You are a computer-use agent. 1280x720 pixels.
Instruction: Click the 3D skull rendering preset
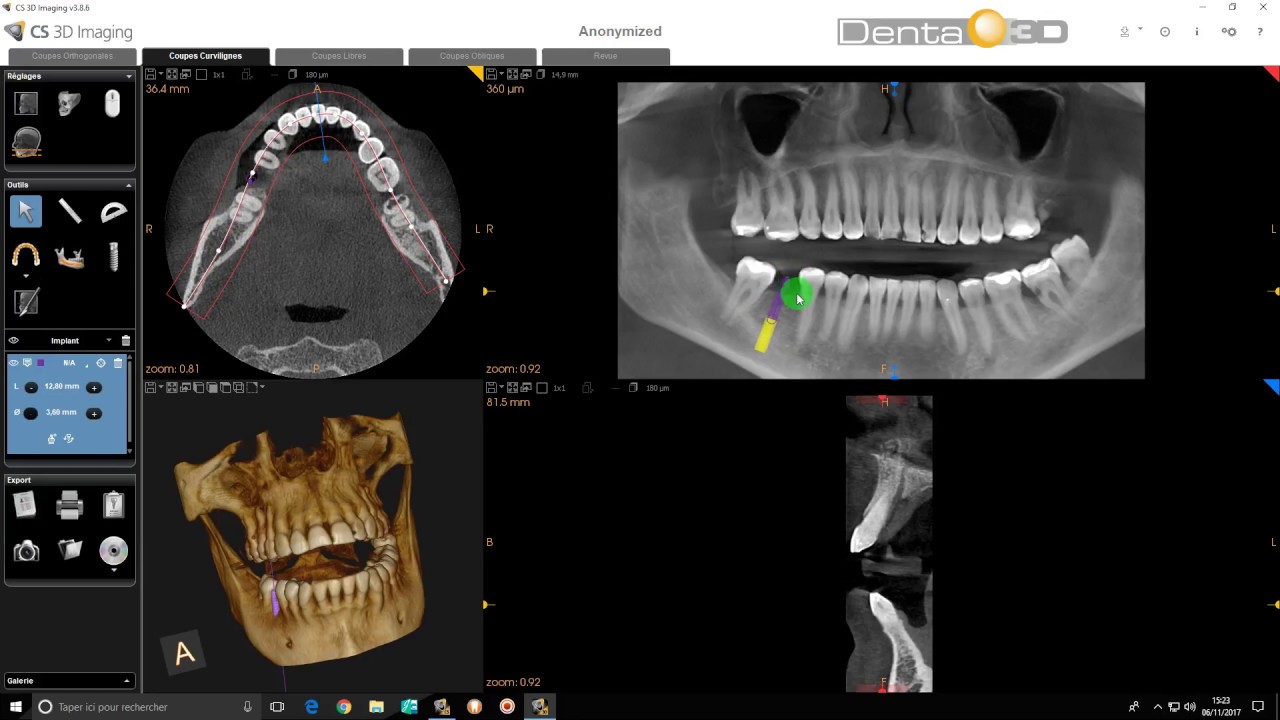click(x=69, y=103)
